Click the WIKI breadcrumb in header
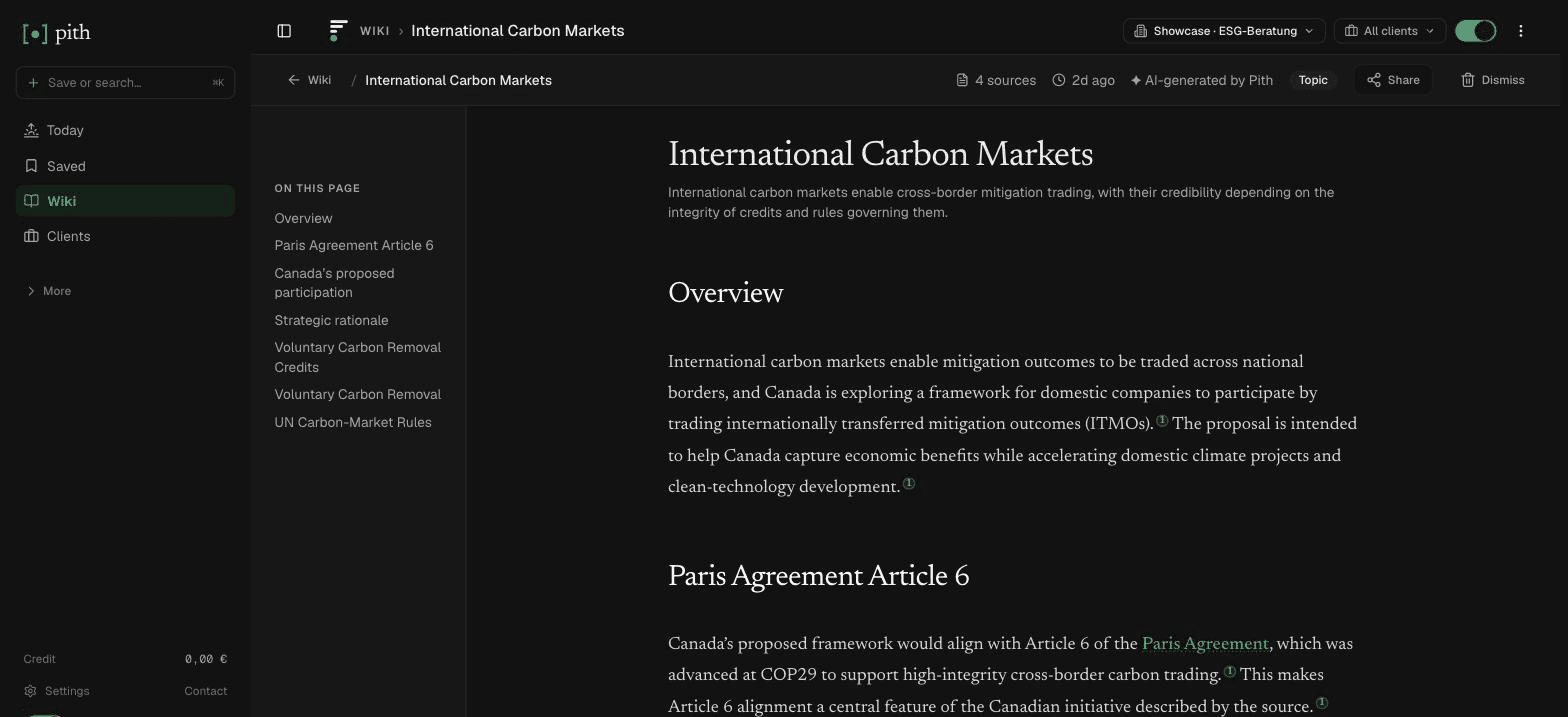The height and width of the screenshot is (717, 1568). point(375,31)
